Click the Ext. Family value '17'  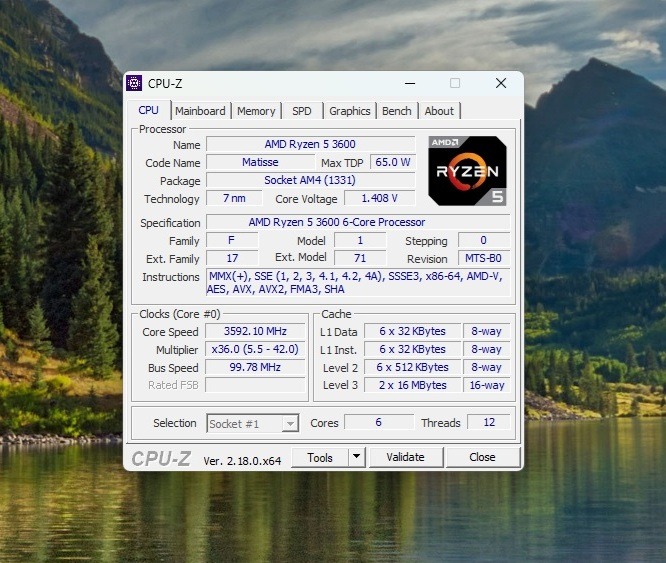(x=232, y=258)
